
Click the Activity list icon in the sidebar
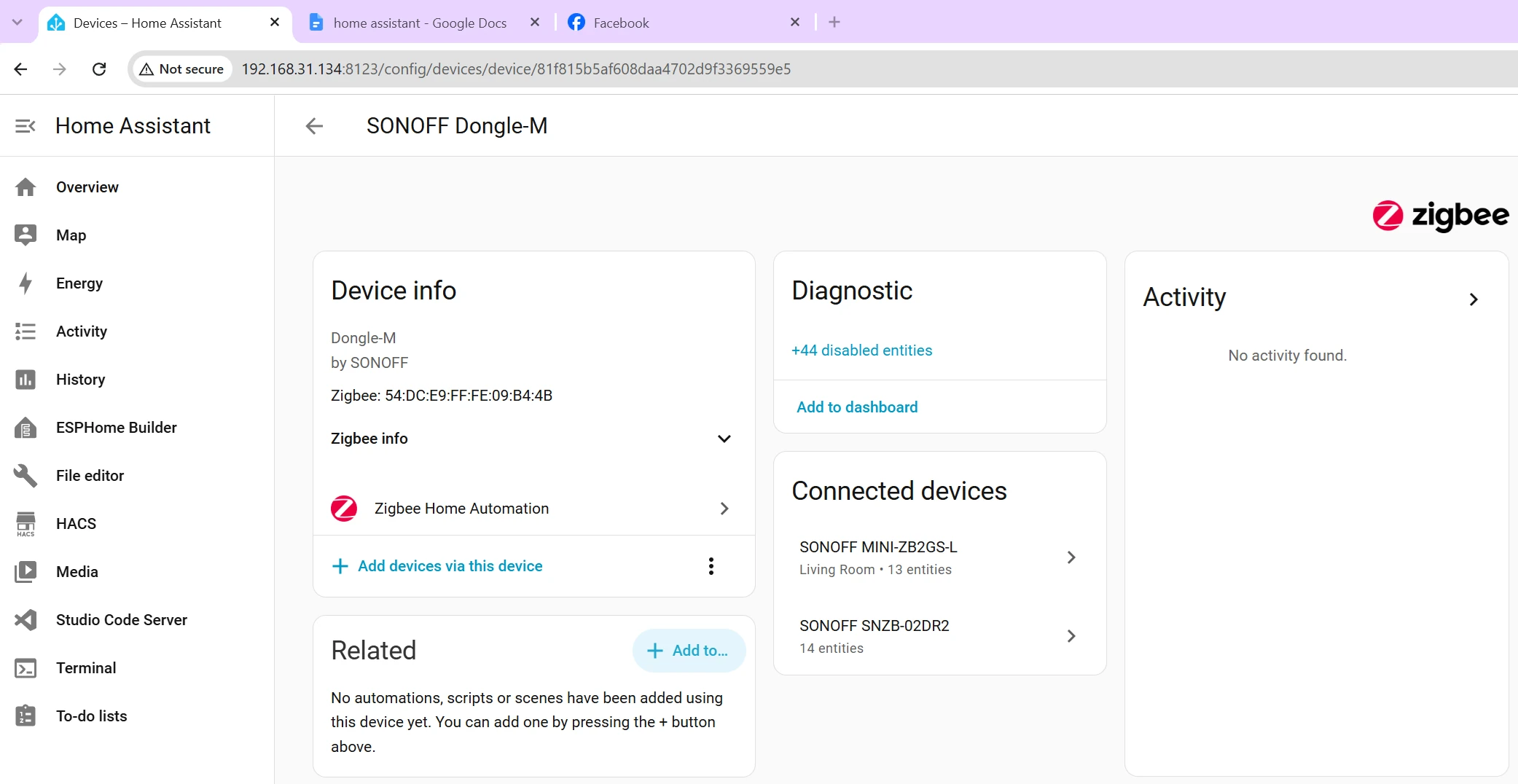tap(26, 332)
